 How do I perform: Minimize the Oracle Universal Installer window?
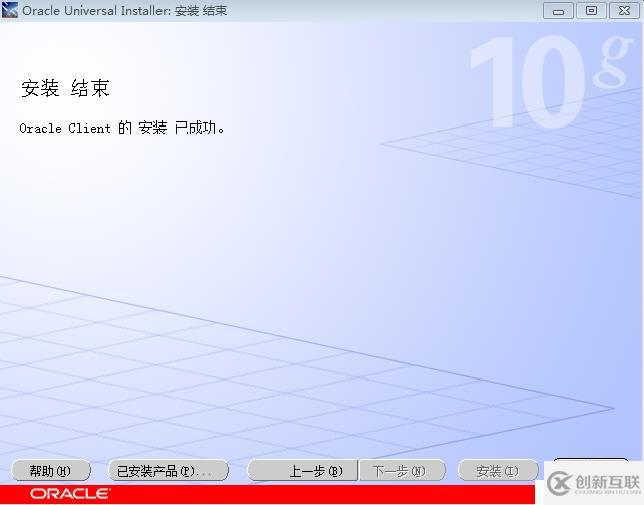(x=558, y=11)
